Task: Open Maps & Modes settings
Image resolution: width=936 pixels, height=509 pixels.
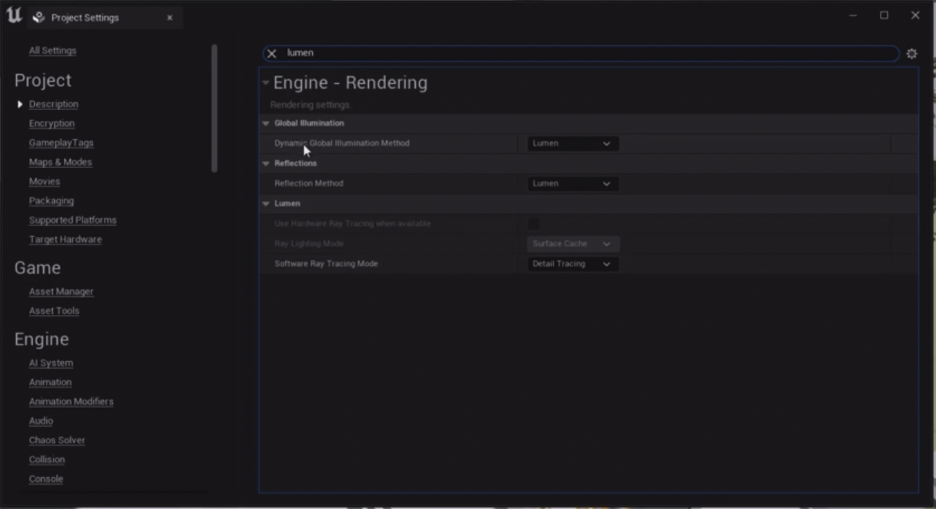Action: click(x=60, y=162)
